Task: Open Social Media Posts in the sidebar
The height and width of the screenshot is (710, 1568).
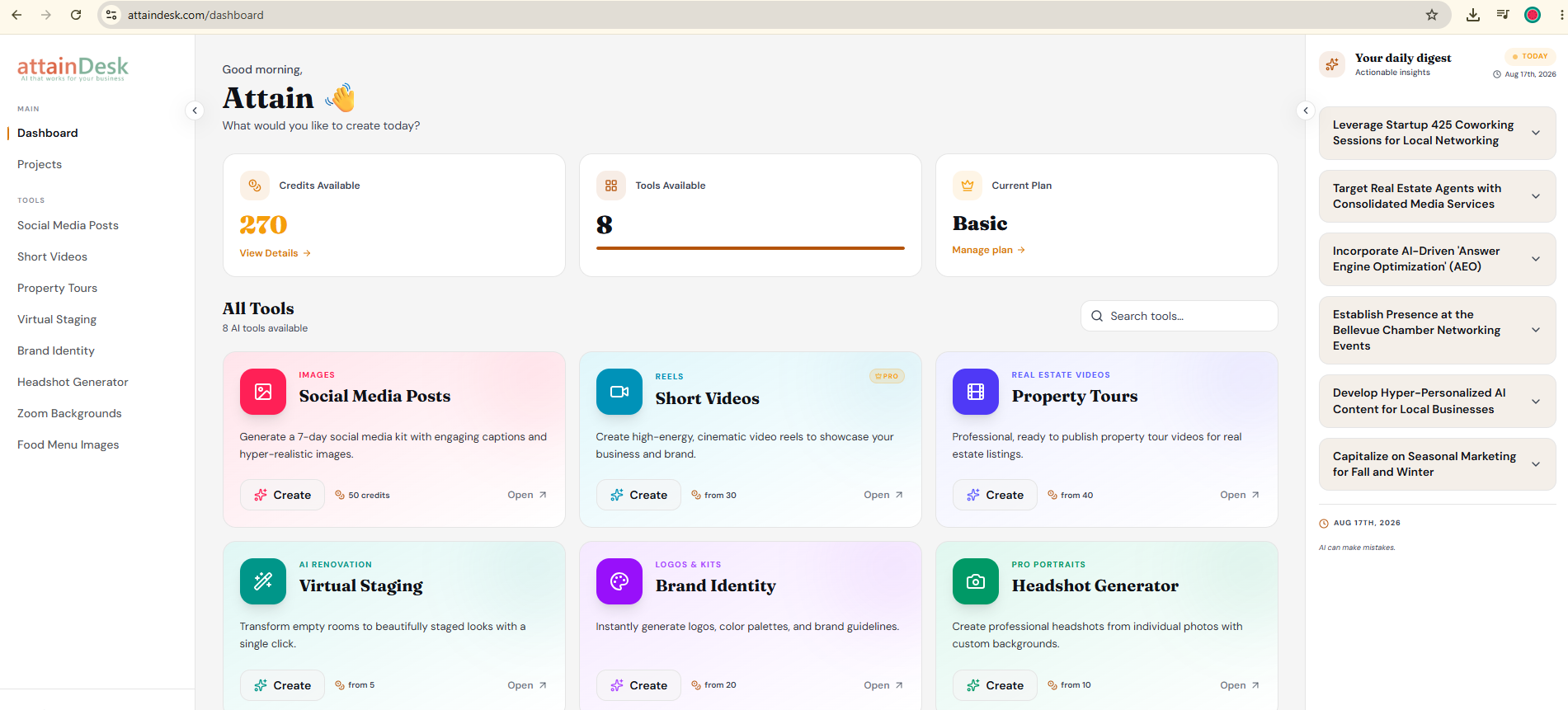Action: [x=68, y=225]
